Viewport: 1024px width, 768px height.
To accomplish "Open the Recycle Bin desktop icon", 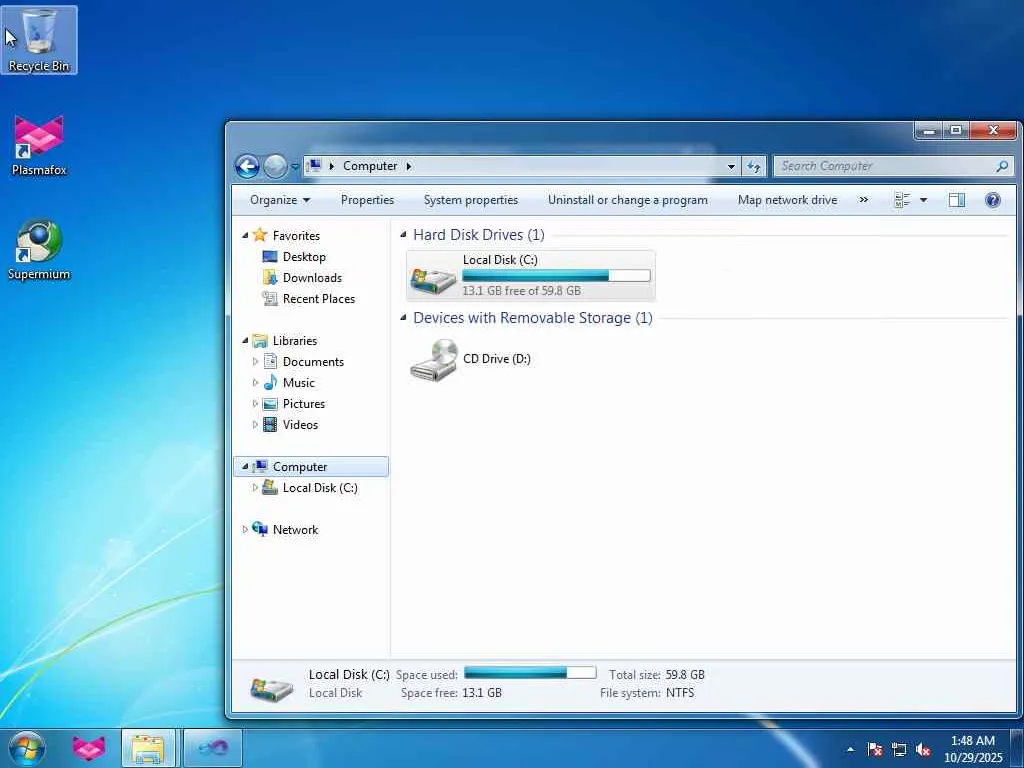I will click(x=39, y=39).
